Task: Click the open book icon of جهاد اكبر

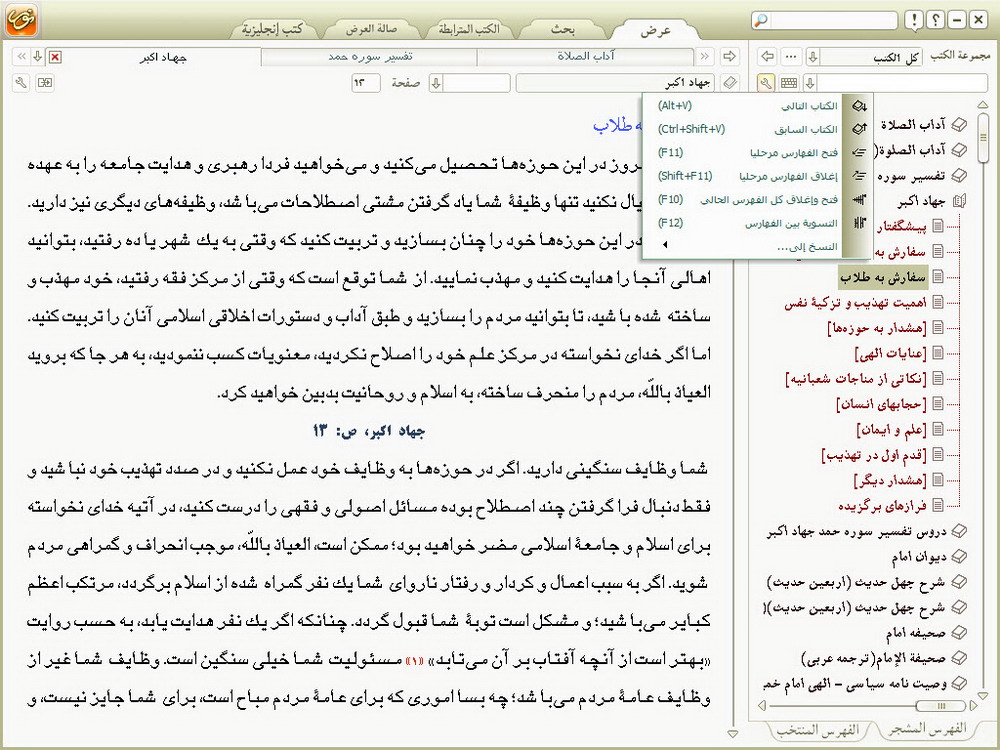Action: pos(959,202)
